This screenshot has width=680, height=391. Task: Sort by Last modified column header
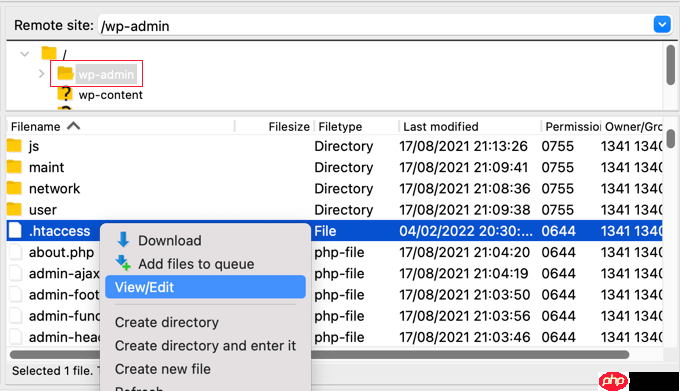[x=441, y=127]
